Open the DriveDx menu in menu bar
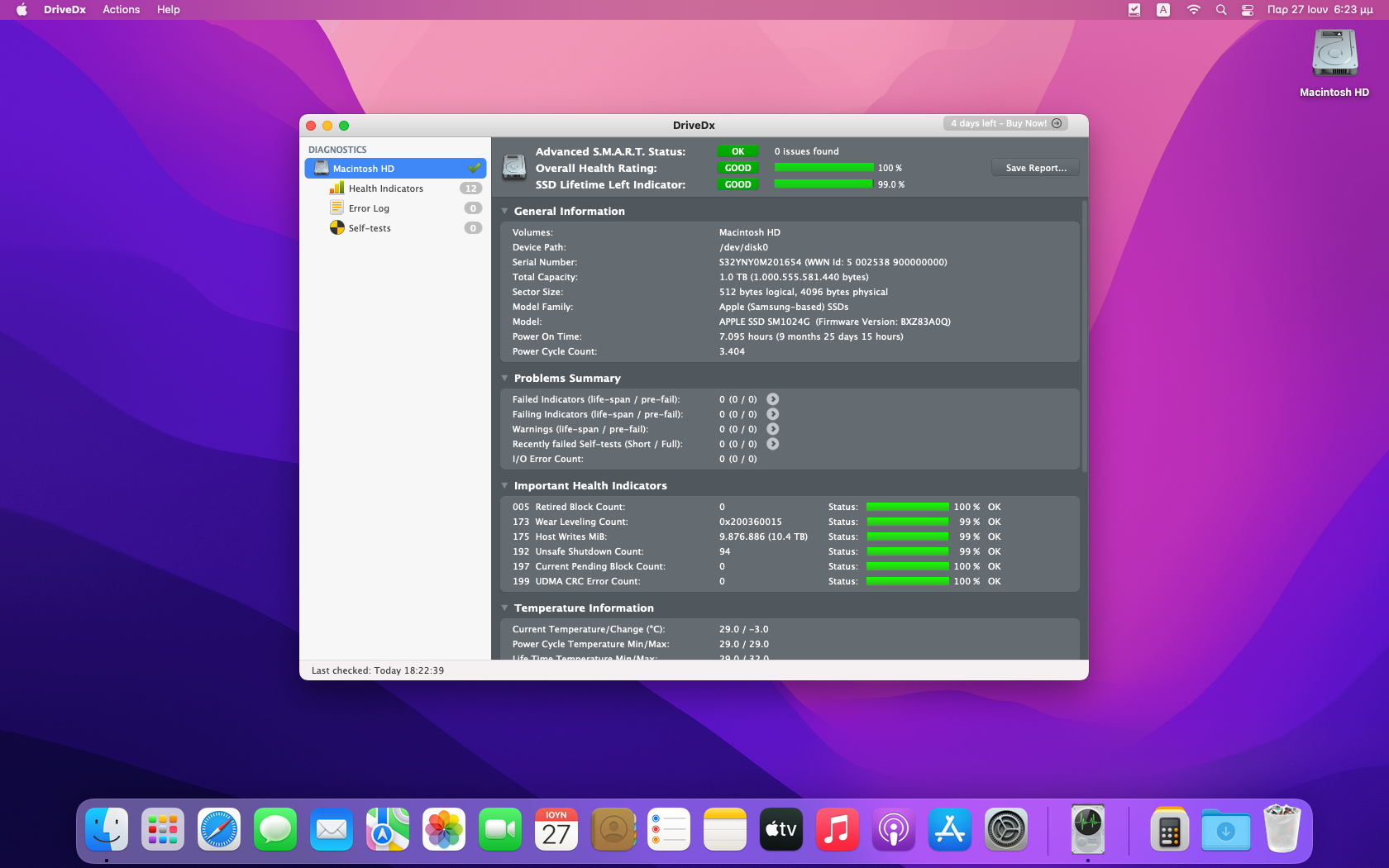The width and height of the screenshot is (1389, 868). click(x=64, y=10)
